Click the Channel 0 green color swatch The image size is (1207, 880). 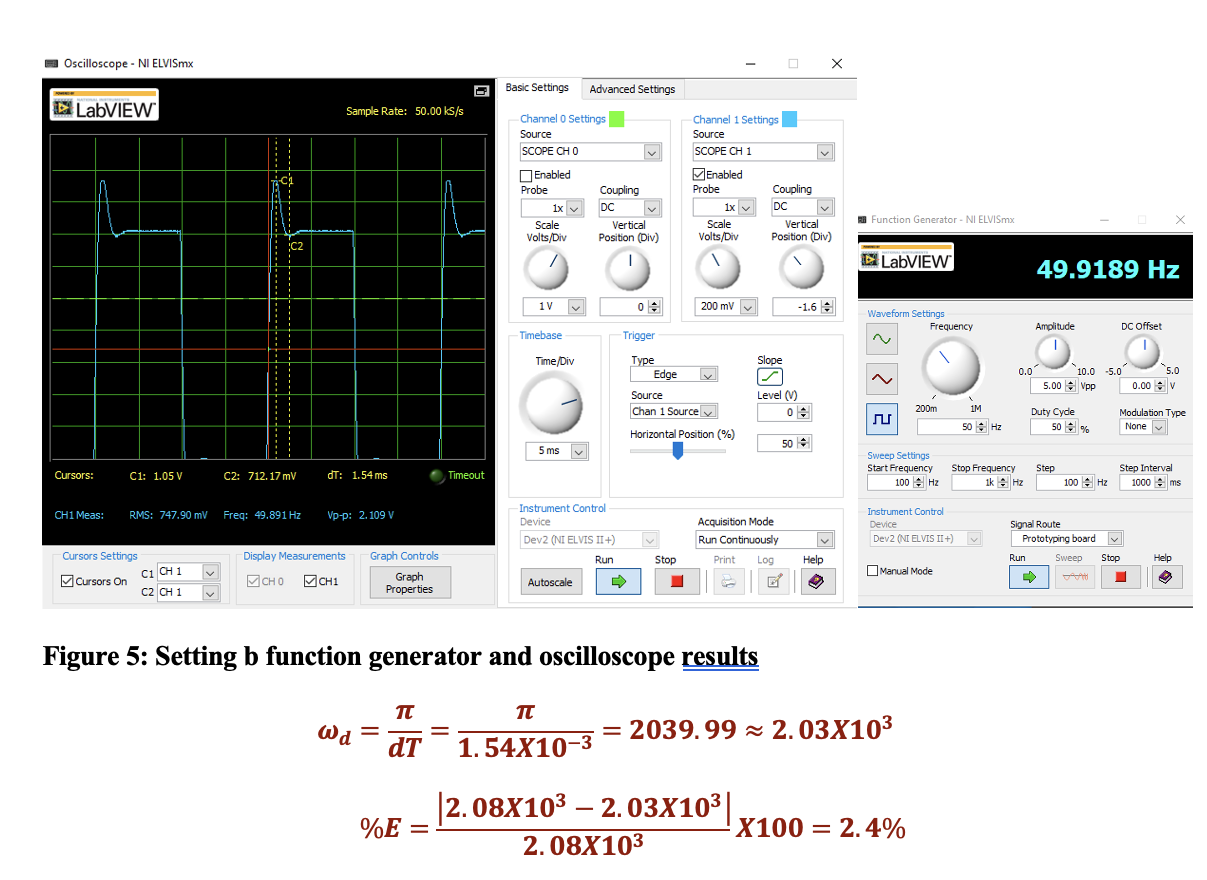(x=616, y=119)
